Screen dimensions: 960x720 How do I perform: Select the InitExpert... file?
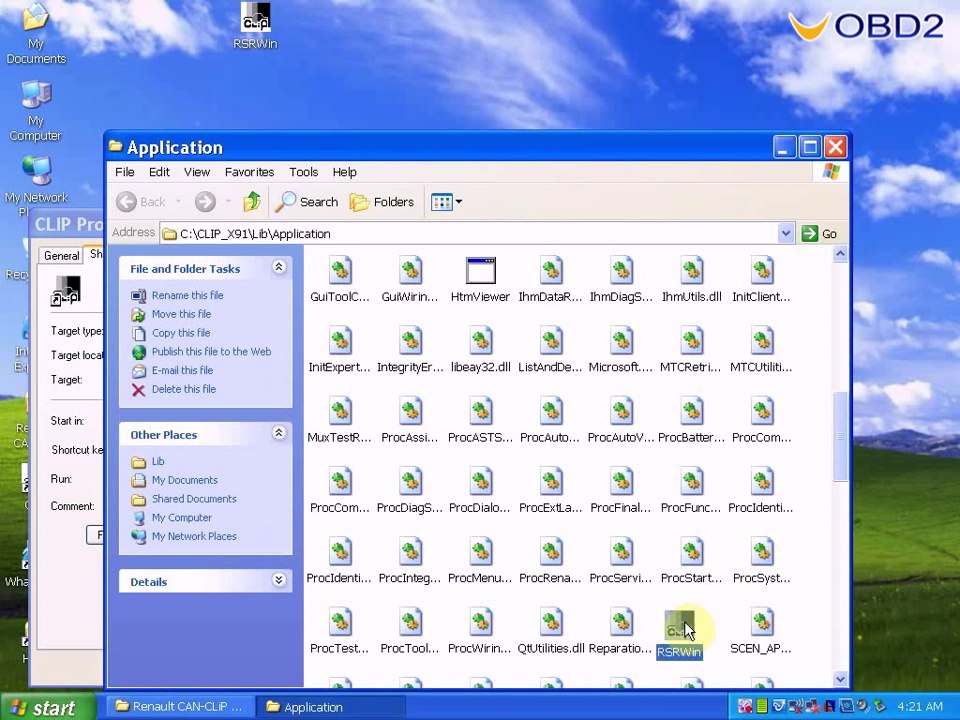coord(339,350)
